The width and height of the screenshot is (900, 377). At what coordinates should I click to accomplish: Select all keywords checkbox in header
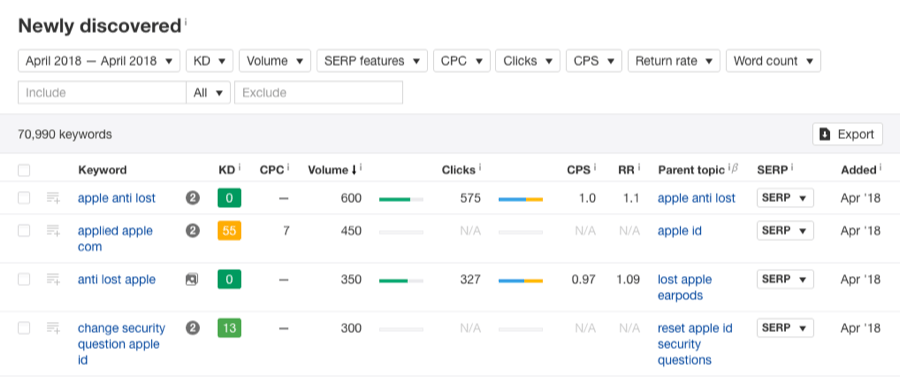click(x=24, y=170)
